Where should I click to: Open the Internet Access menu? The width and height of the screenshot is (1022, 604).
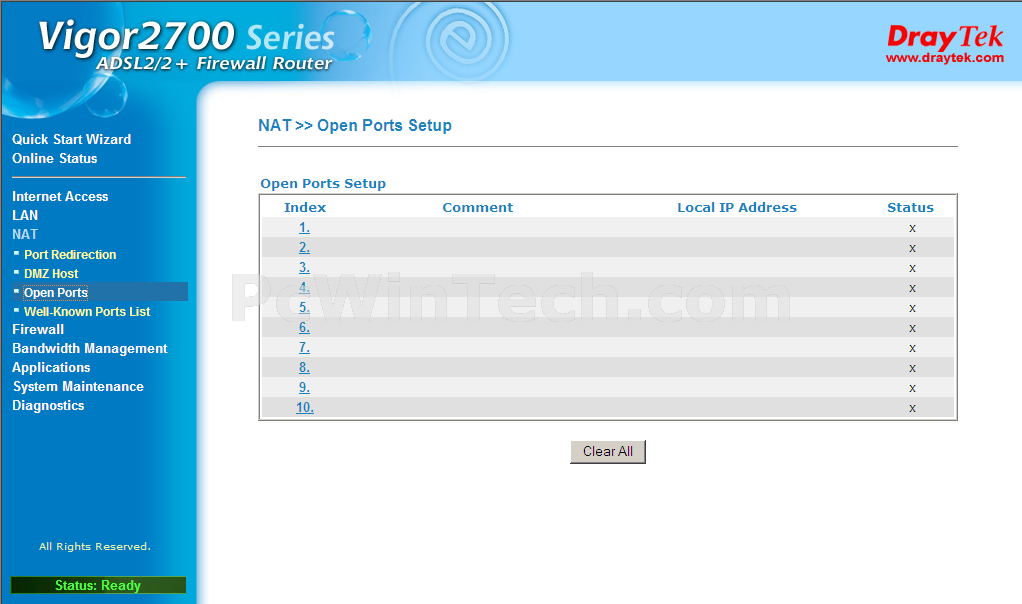60,196
